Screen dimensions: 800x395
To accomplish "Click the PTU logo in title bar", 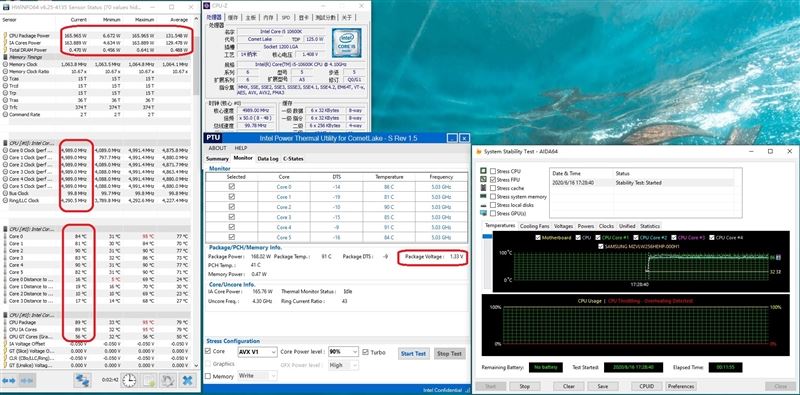I will point(213,138).
